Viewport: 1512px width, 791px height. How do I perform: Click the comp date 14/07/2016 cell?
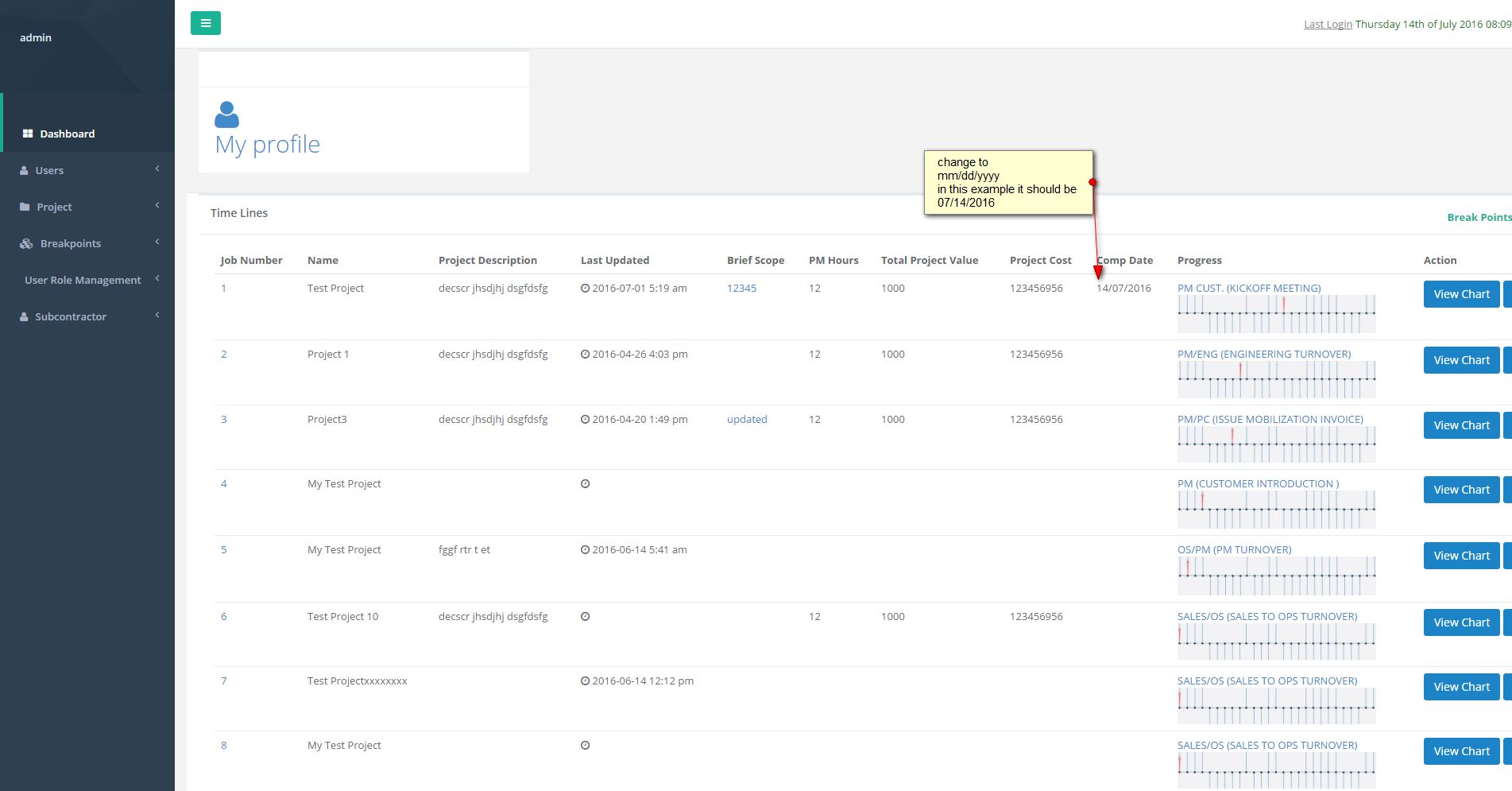click(x=1123, y=288)
